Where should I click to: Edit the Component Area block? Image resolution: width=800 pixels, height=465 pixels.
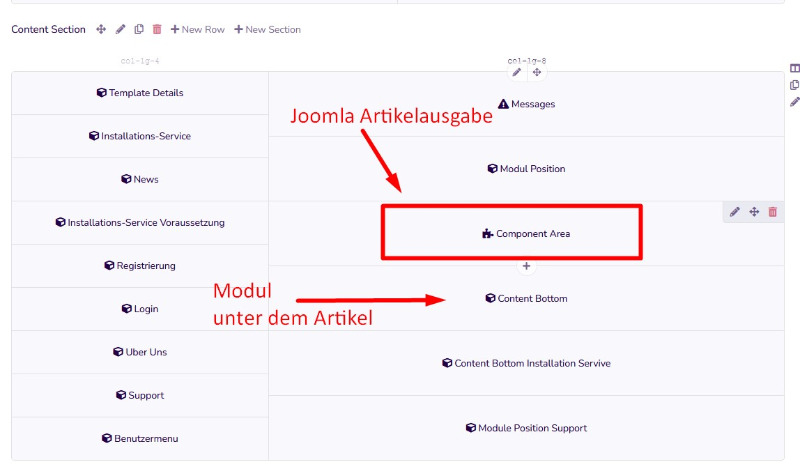click(735, 212)
